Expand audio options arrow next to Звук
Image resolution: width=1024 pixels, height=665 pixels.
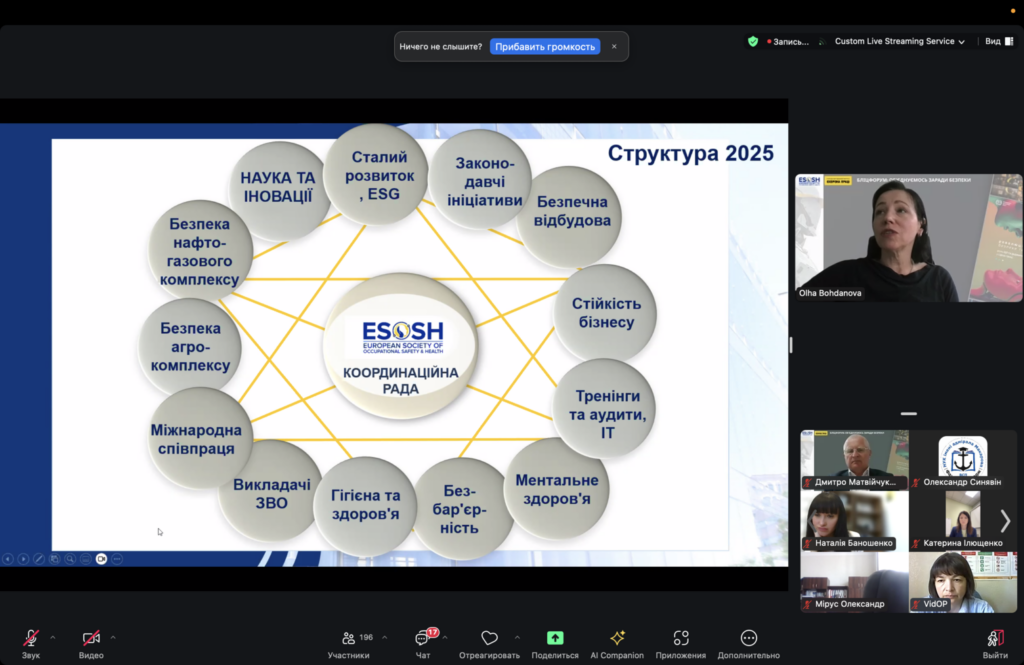coord(53,637)
